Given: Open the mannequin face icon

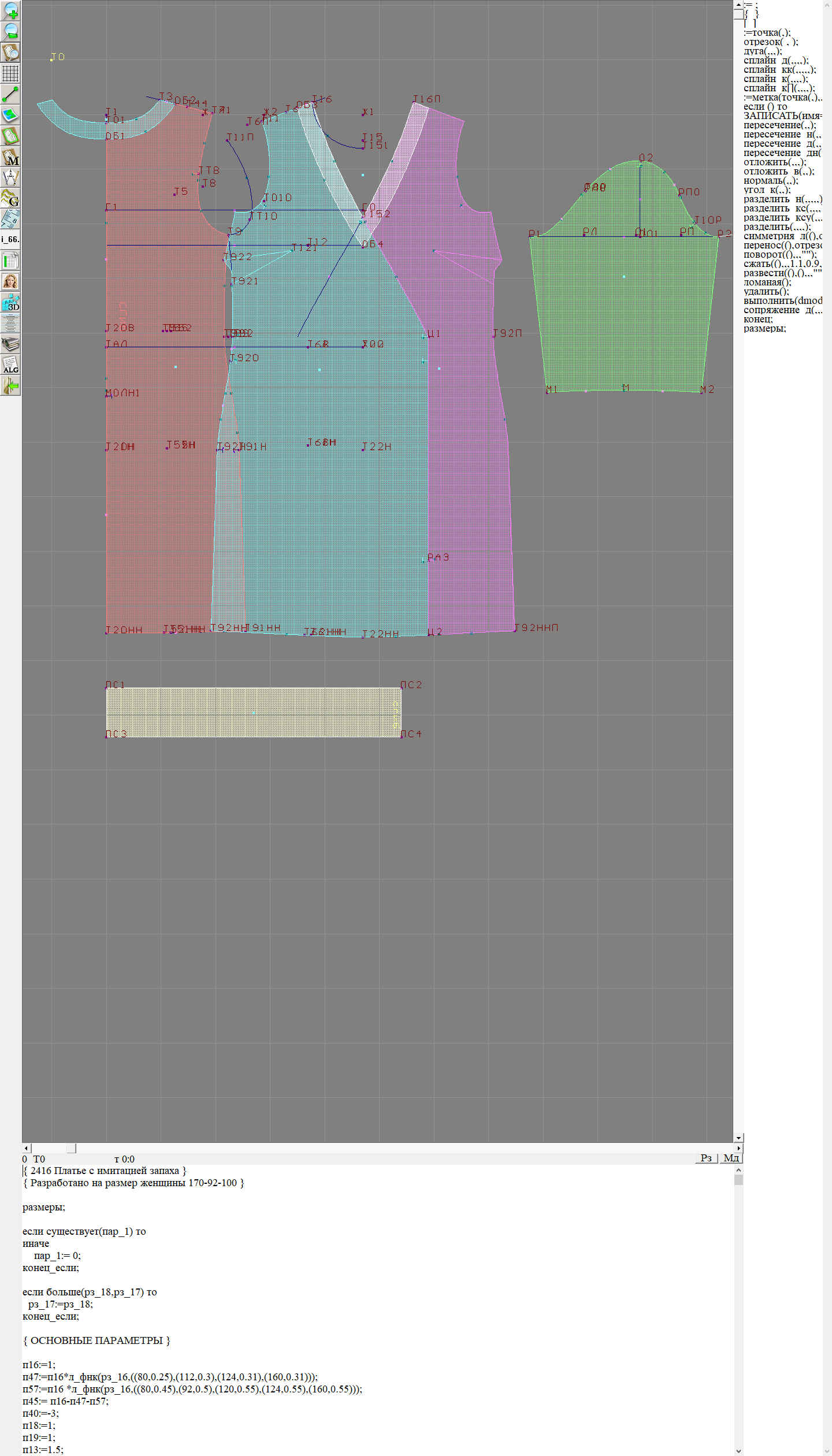Looking at the screenshot, I should [10, 281].
